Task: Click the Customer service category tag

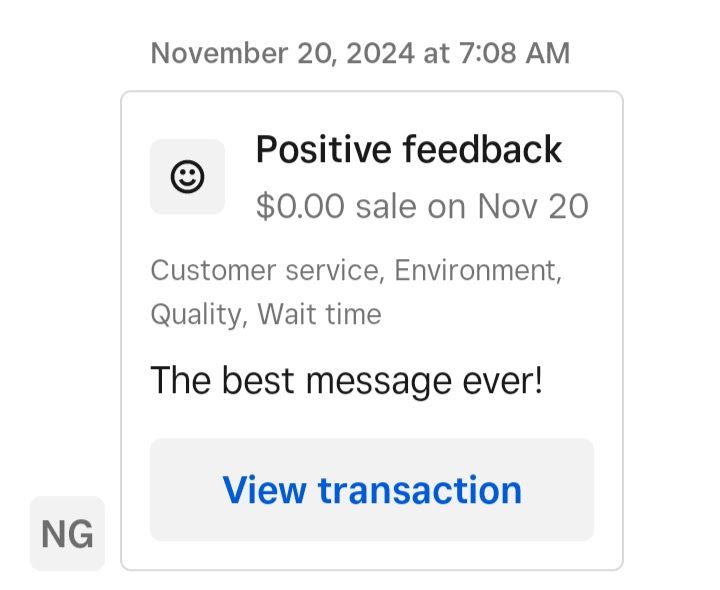Action: pos(265,270)
